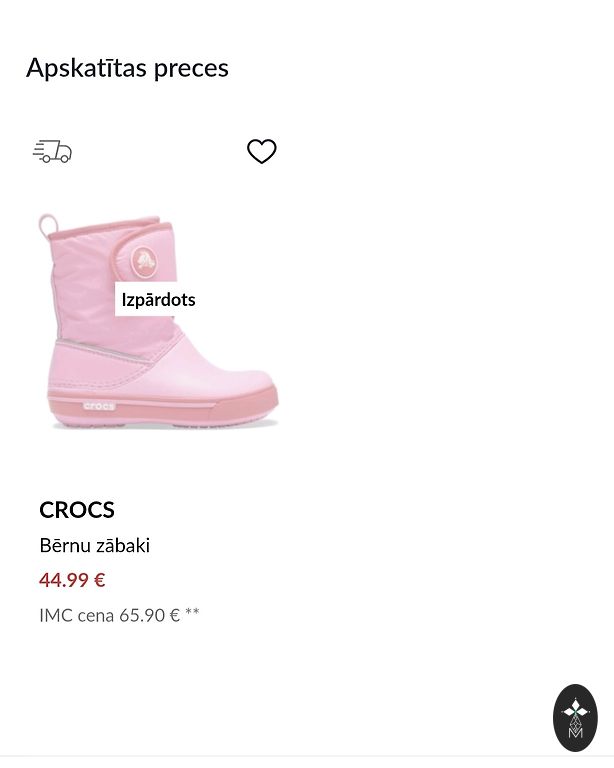Click the pull loop on the boot
This screenshot has width=614, height=768.
pos(46,225)
